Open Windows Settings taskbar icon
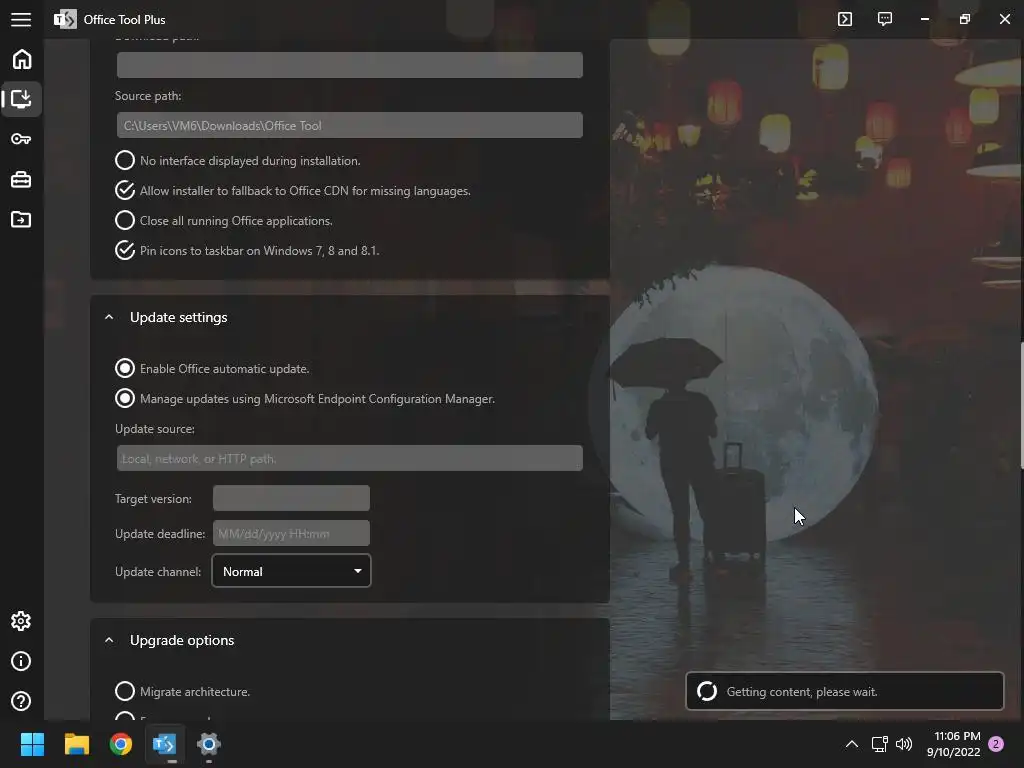The width and height of the screenshot is (1024, 768). [209, 744]
